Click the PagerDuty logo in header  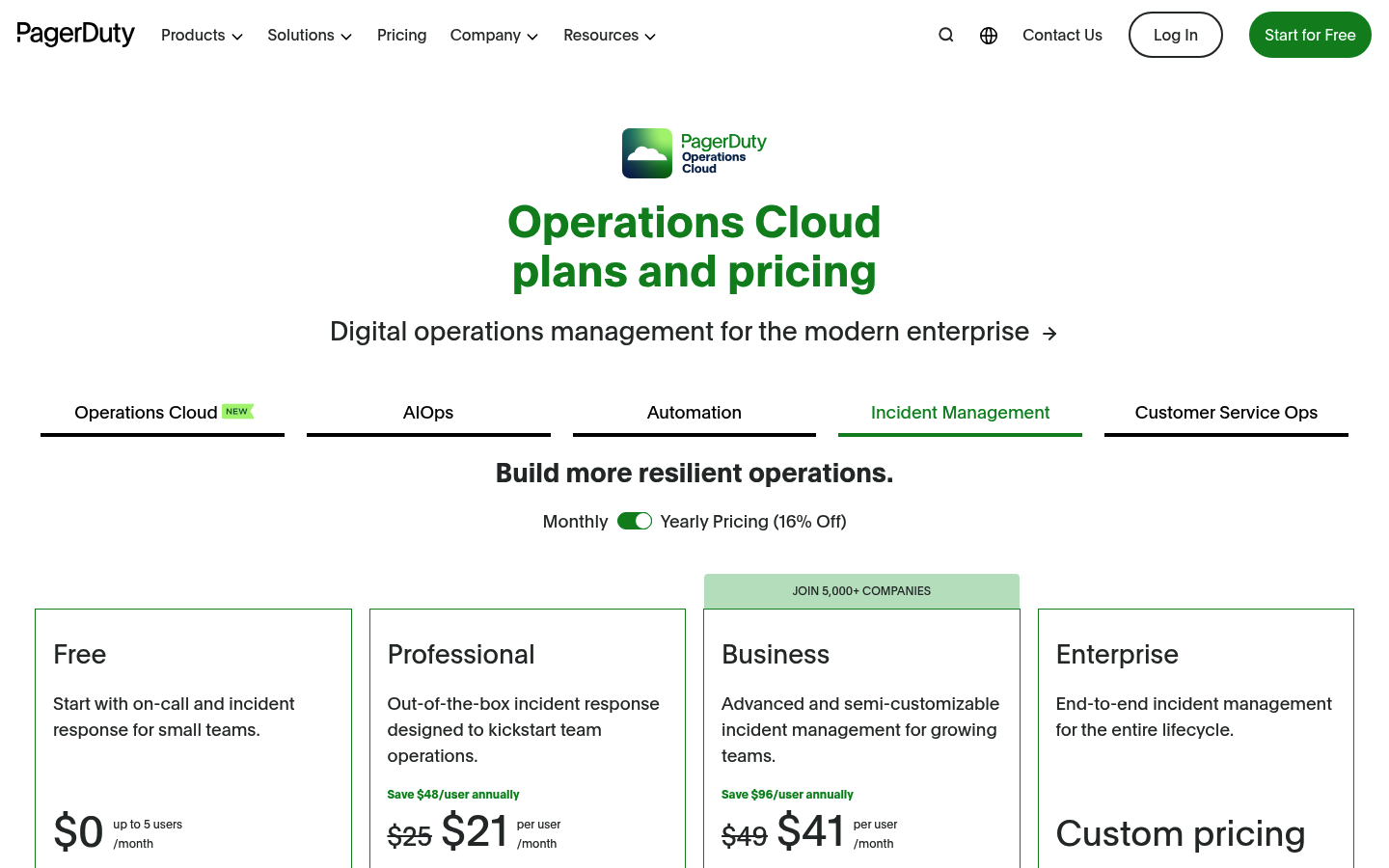tap(75, 35)
